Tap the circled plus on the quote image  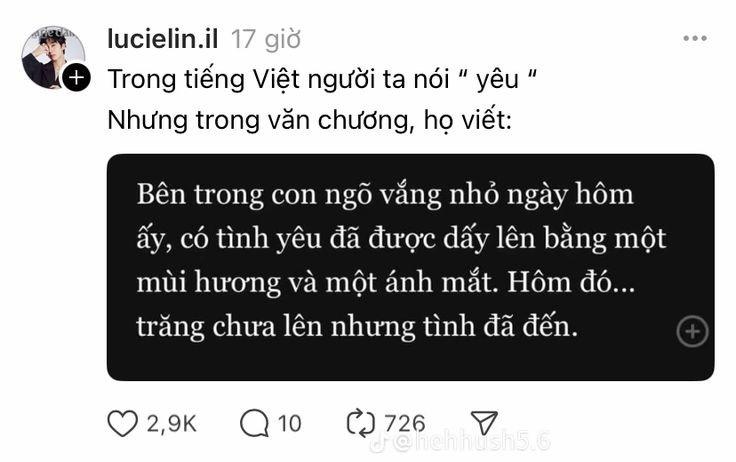pos(692,331)
